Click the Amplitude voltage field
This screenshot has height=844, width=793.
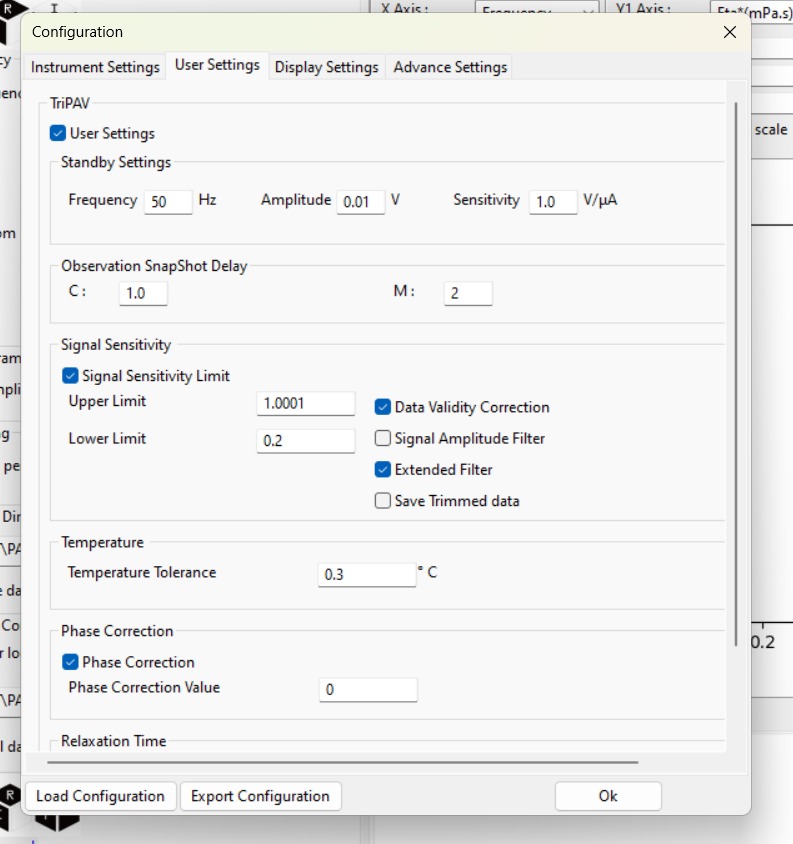pyautogui.click(x=360, y=202)
